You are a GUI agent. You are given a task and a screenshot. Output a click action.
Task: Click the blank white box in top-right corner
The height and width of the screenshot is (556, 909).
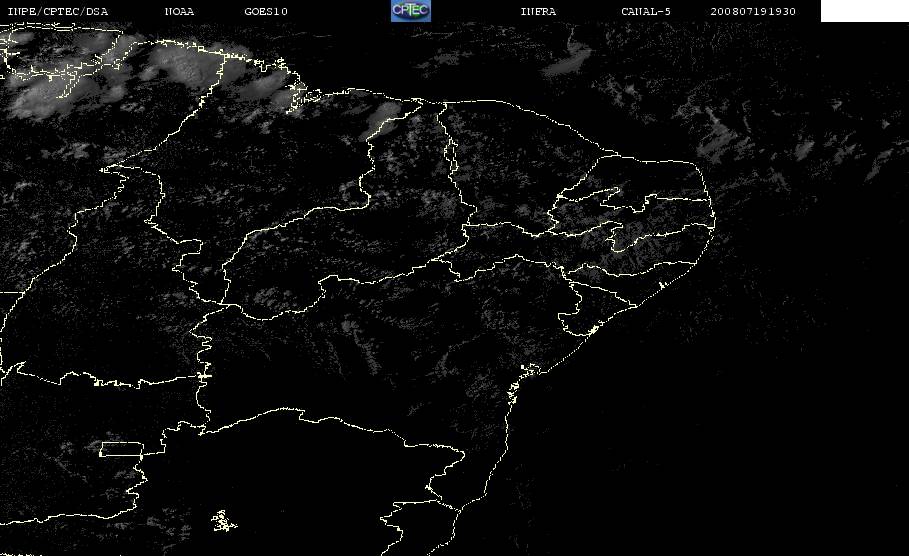click(864, 10)
